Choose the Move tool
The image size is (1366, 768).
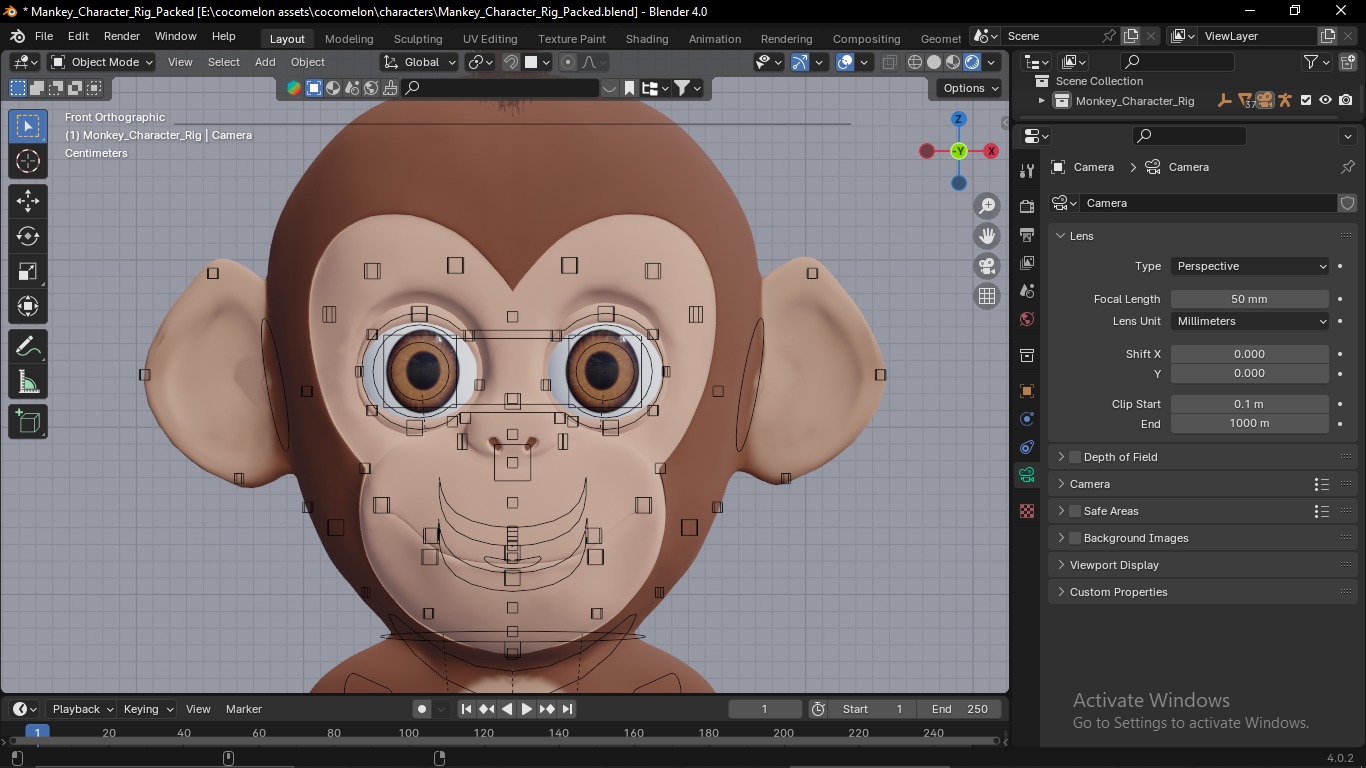[28, 201]
